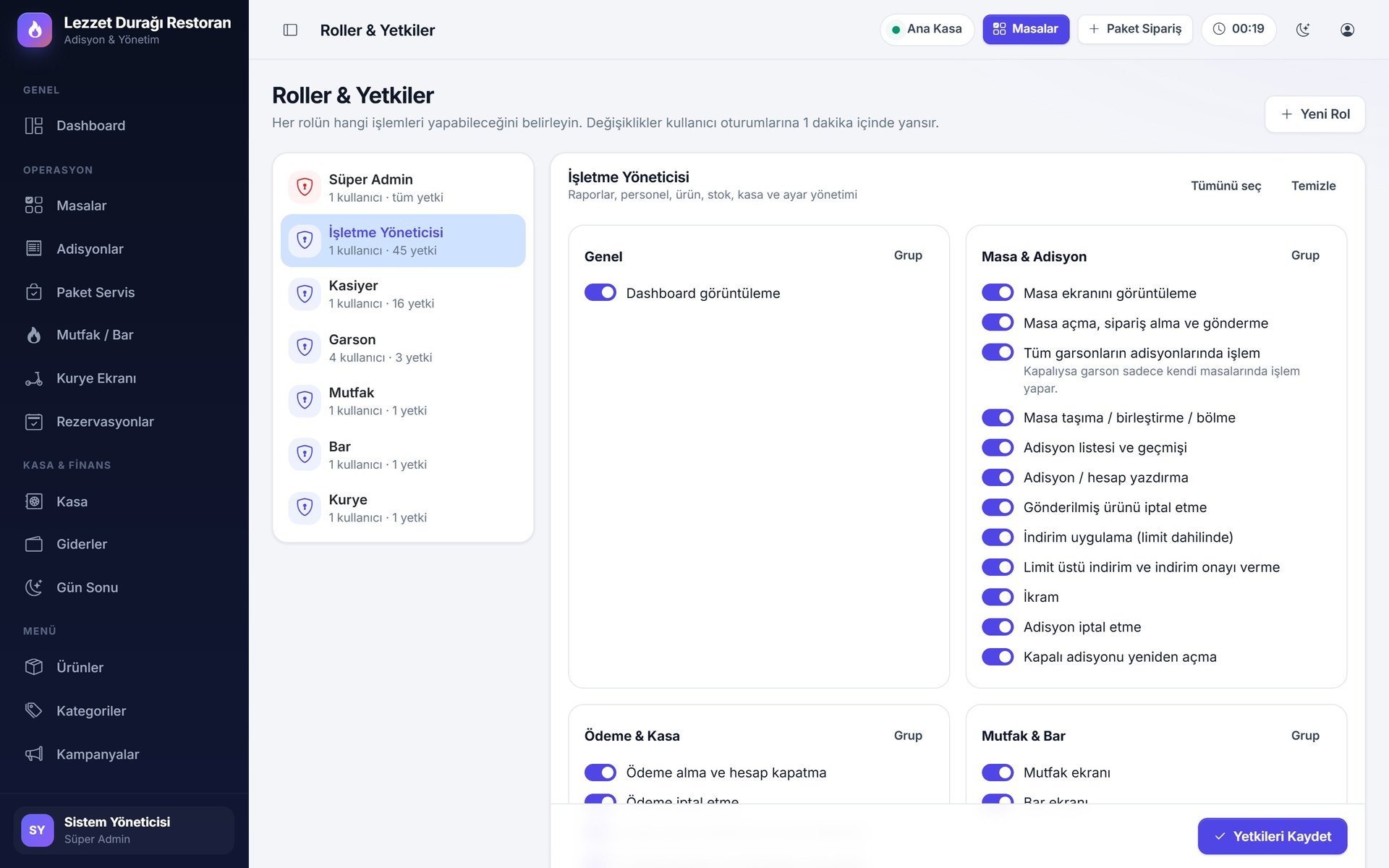
Task: Turn off Adisyon iptal etme toggle
Action: (998, 627)
